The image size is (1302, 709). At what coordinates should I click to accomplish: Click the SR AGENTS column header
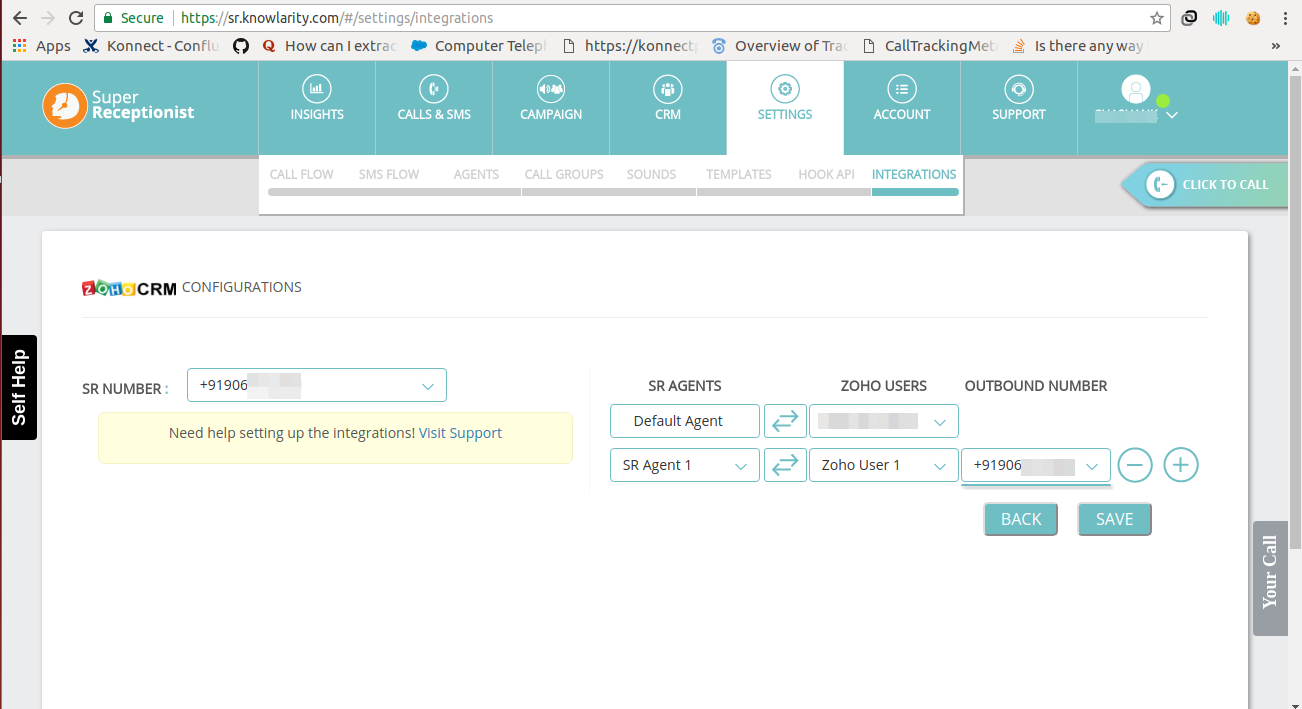685,386
